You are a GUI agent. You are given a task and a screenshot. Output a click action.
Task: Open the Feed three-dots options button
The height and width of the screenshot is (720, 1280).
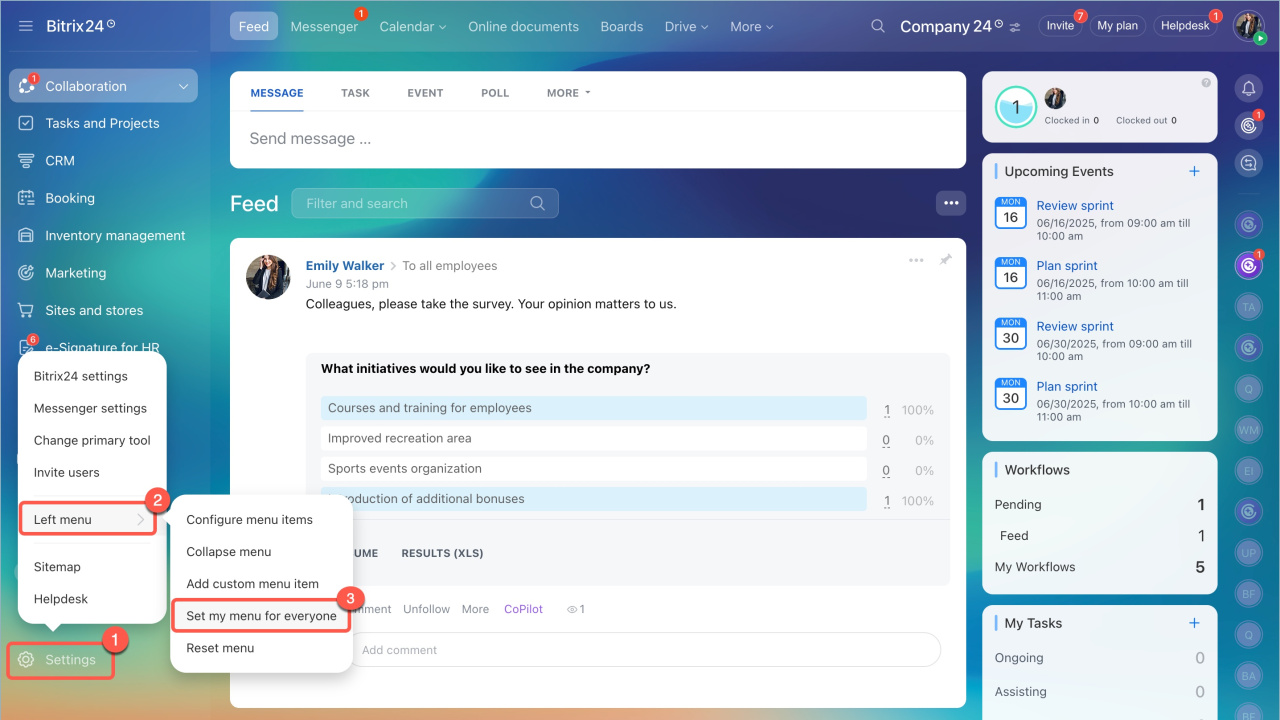point(950,203)
